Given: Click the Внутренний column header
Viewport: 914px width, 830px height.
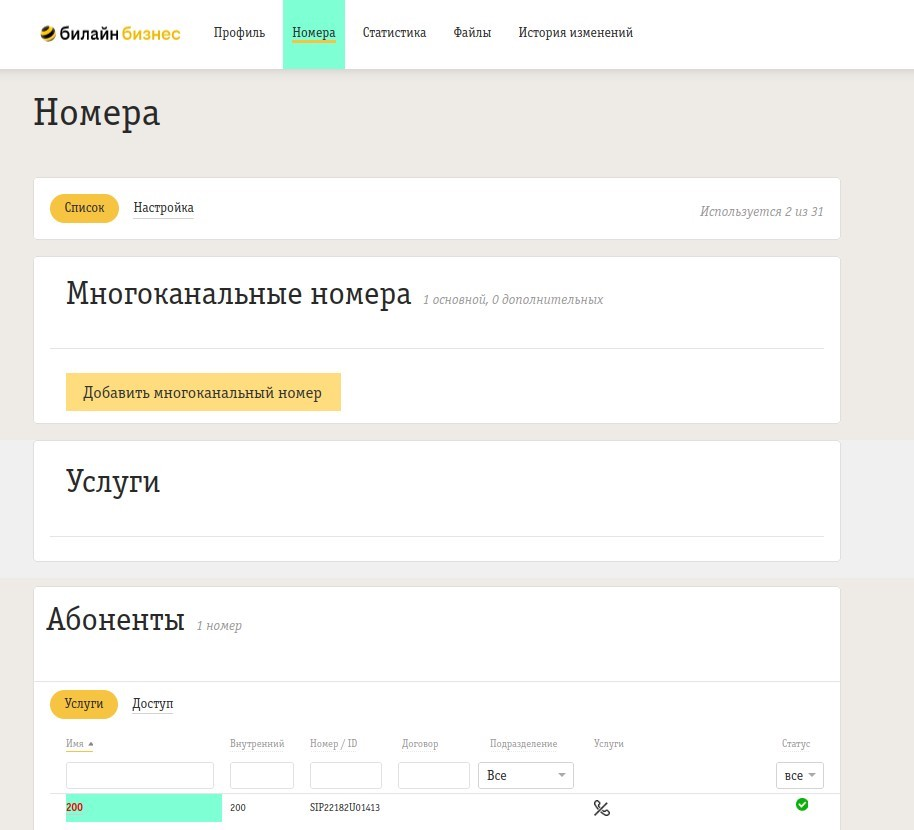Looking at the screenshot, I should click(257, 744).
